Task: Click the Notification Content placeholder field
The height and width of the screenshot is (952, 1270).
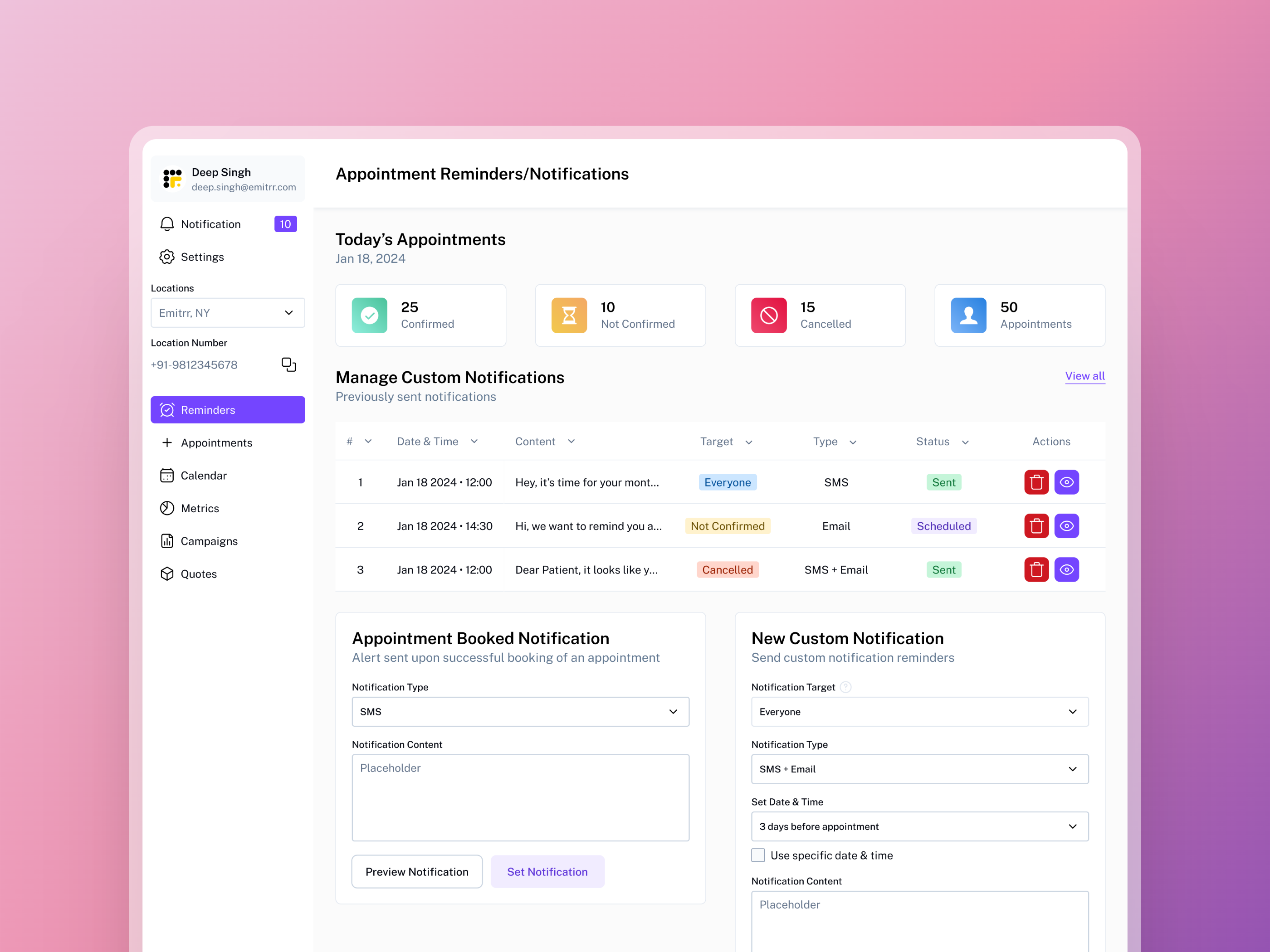Action: tap(520, 797)
